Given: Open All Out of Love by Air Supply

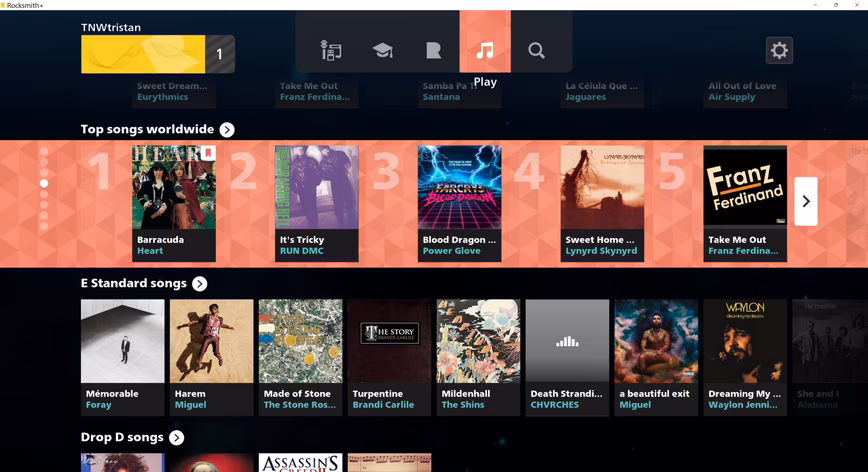Looking at the screenshot, I should point(745,92).
